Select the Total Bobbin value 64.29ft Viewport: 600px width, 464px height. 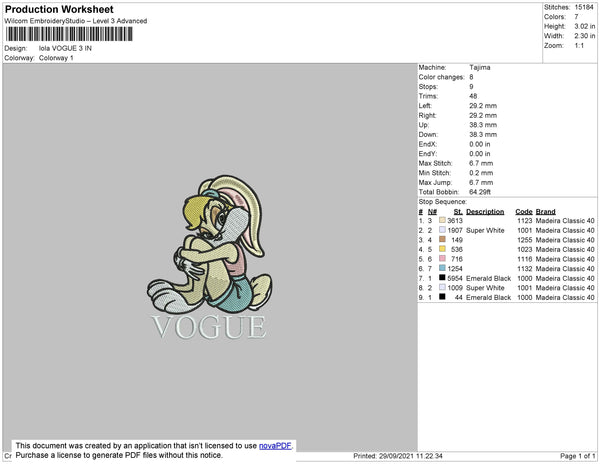[x=480, y=192]
